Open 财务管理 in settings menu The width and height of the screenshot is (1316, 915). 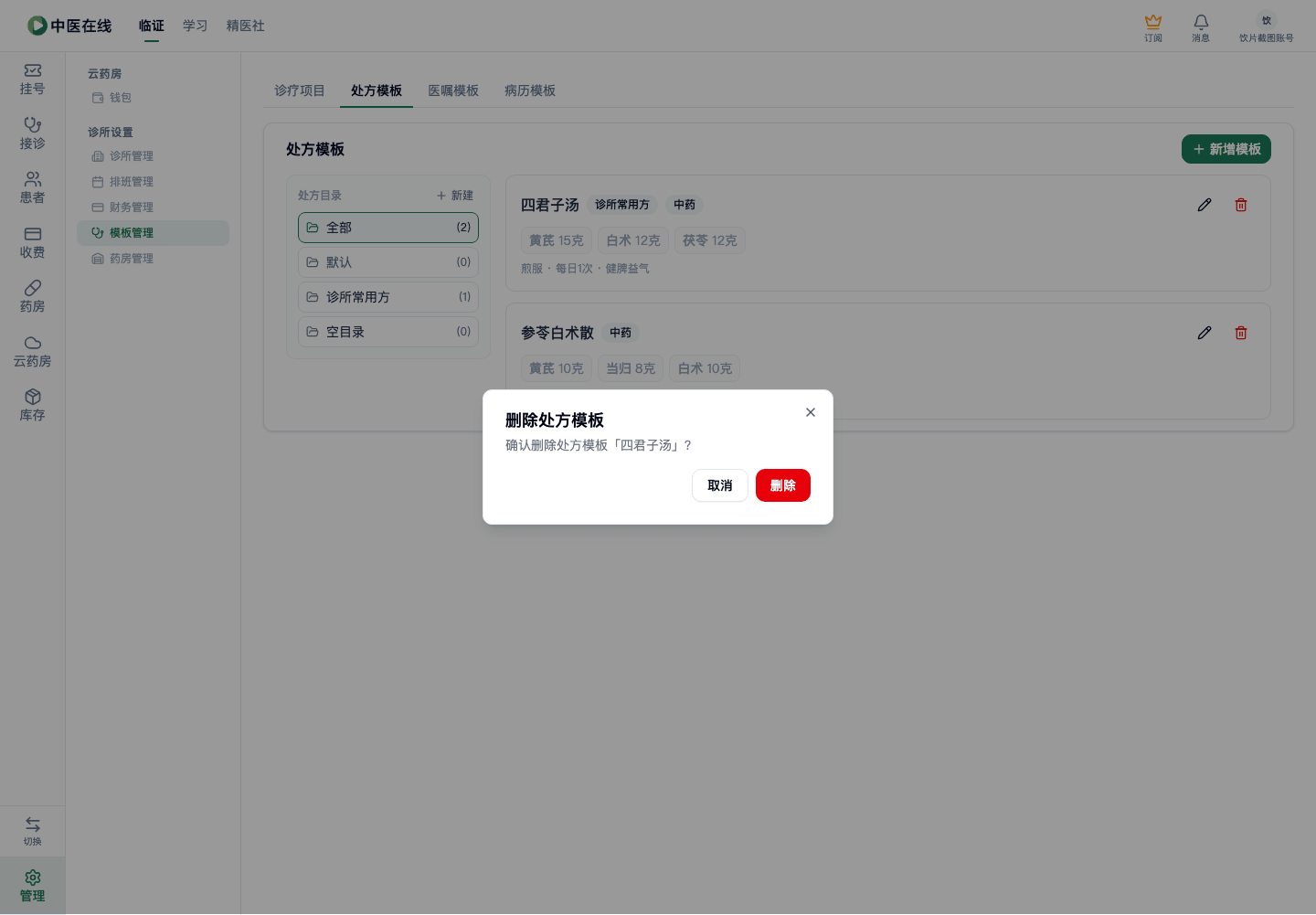pyautogui.click(x=153, y=207)
